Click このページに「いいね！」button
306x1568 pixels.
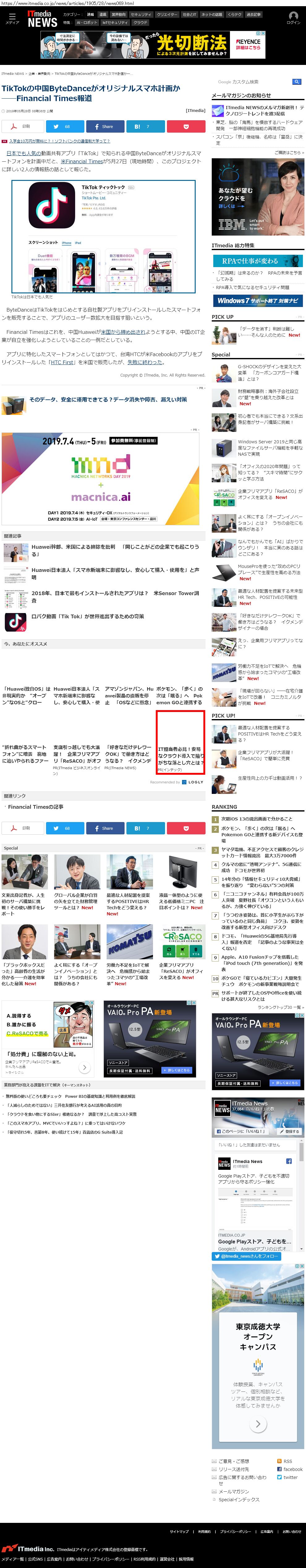click(241, 1131)
